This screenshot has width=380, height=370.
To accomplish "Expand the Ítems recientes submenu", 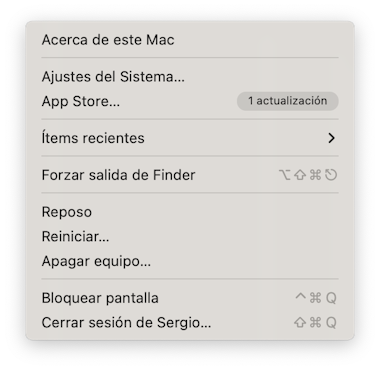I will pos(190,138).
